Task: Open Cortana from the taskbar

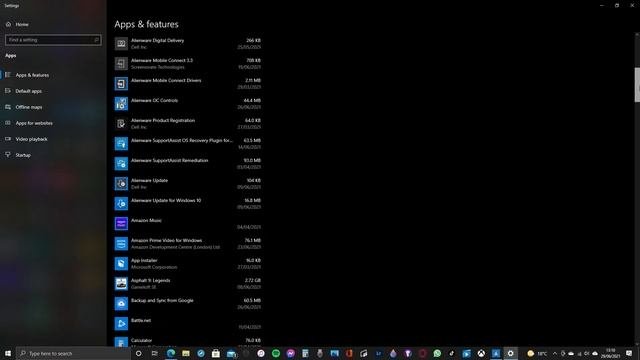Action: [x=138, y=353]
